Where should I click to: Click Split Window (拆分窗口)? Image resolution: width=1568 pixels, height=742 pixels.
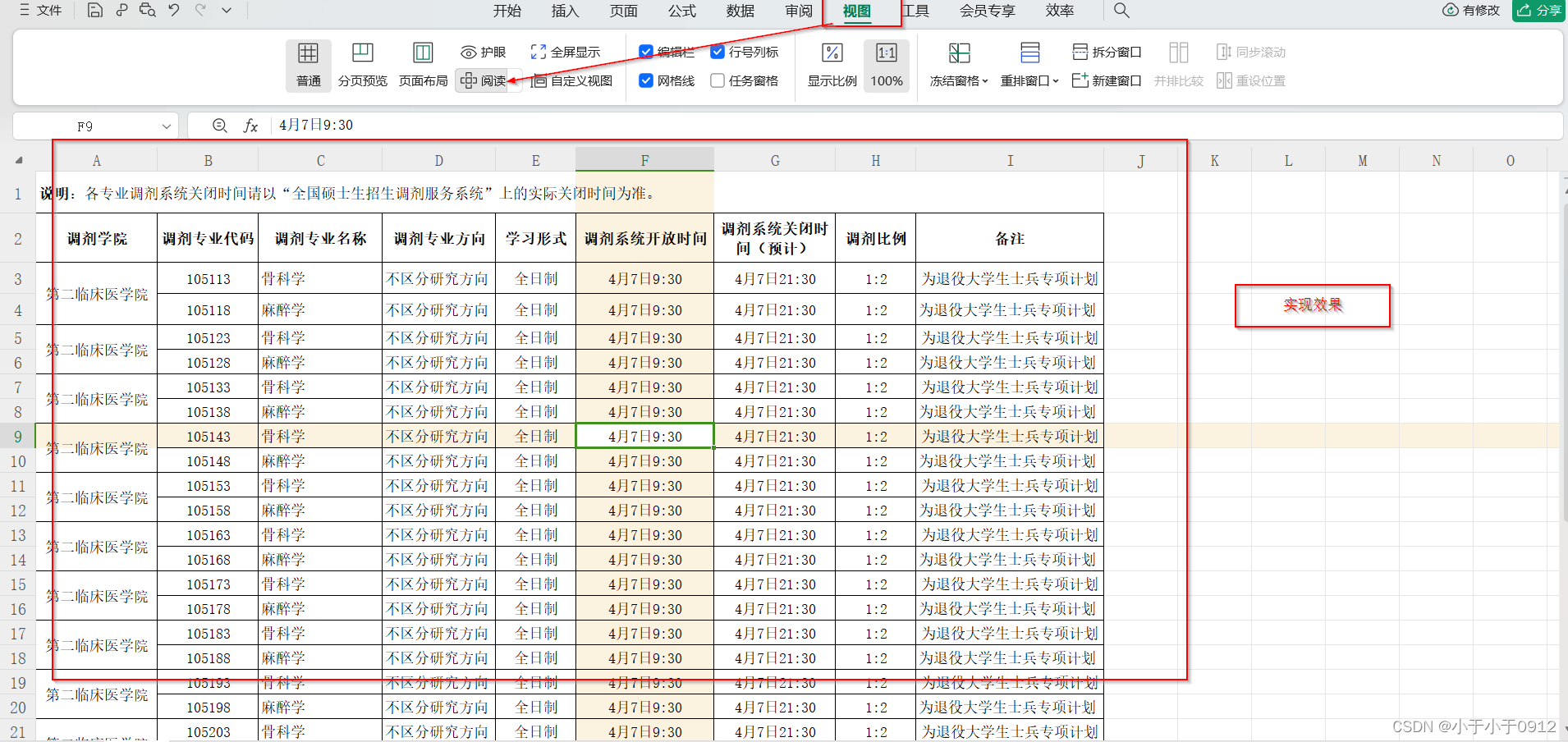[x=1107, y=53]
